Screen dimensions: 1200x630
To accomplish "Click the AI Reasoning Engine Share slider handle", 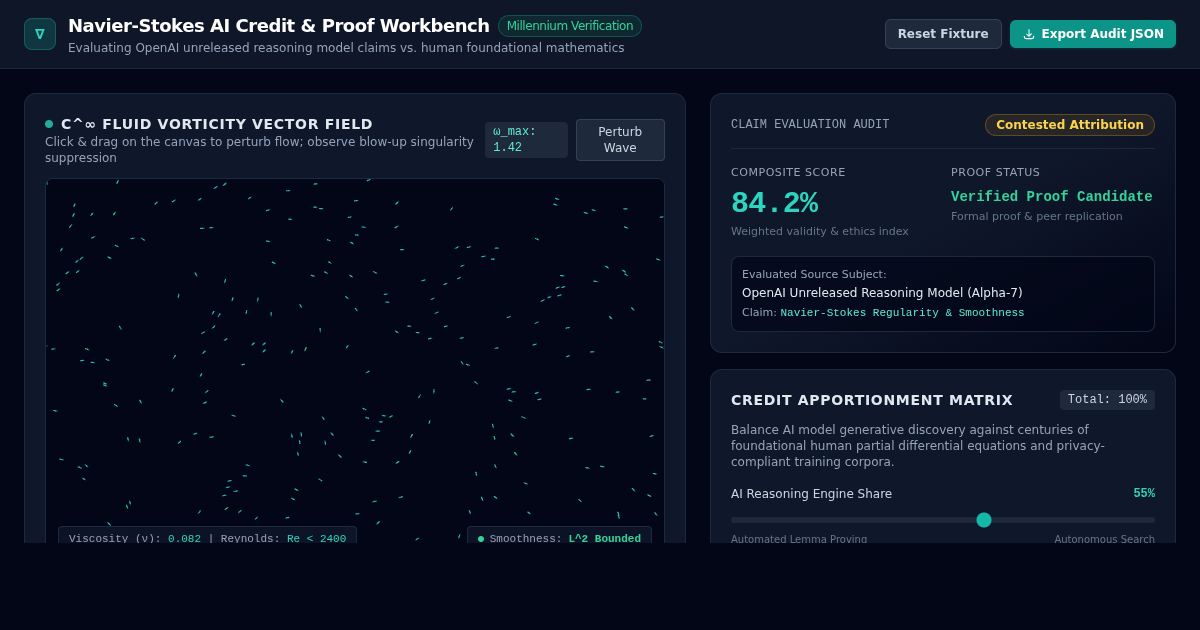I will [984, 520].
